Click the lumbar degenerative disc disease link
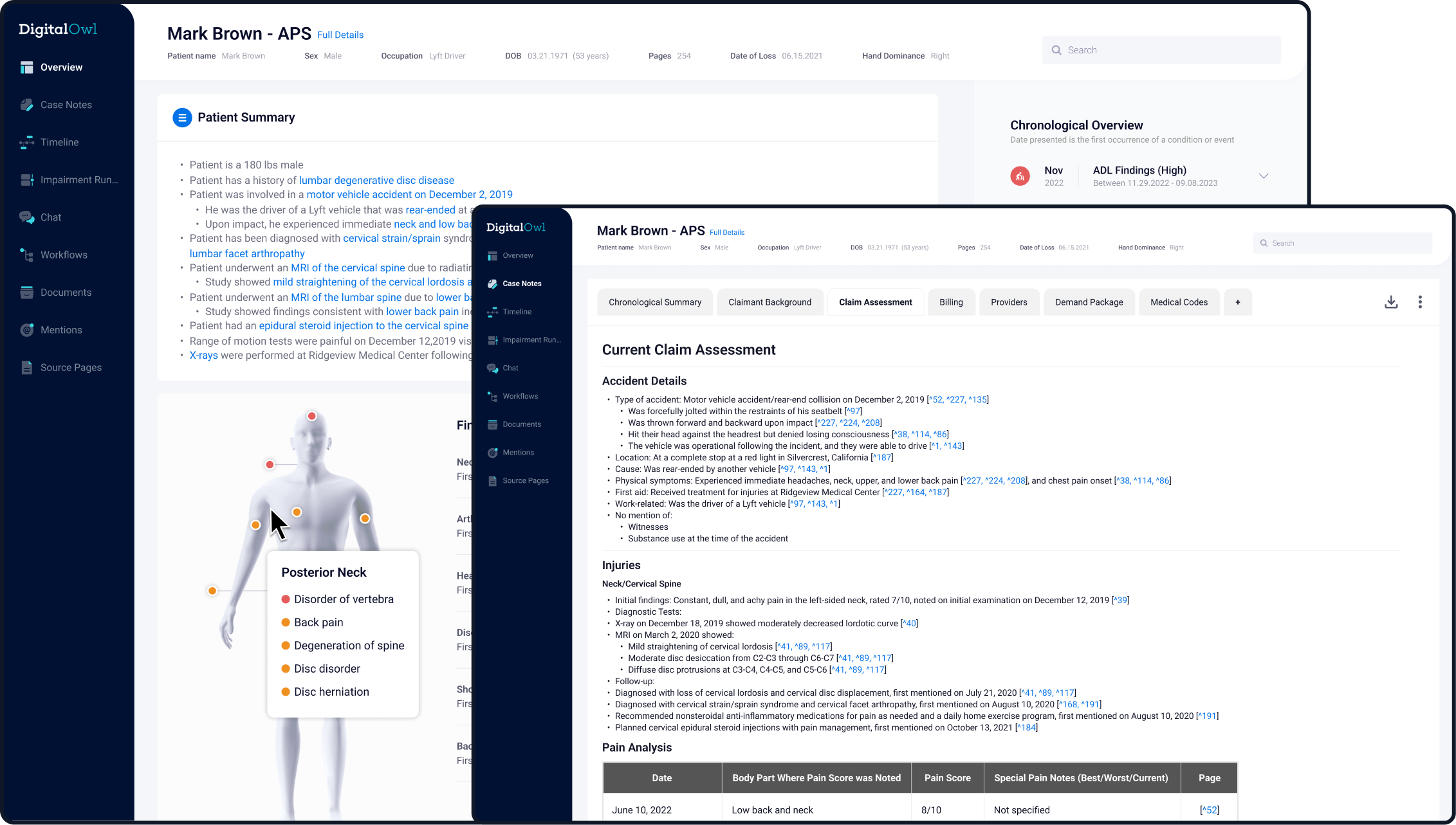Viewport: 1456px width, 825px height. [376, 181]
